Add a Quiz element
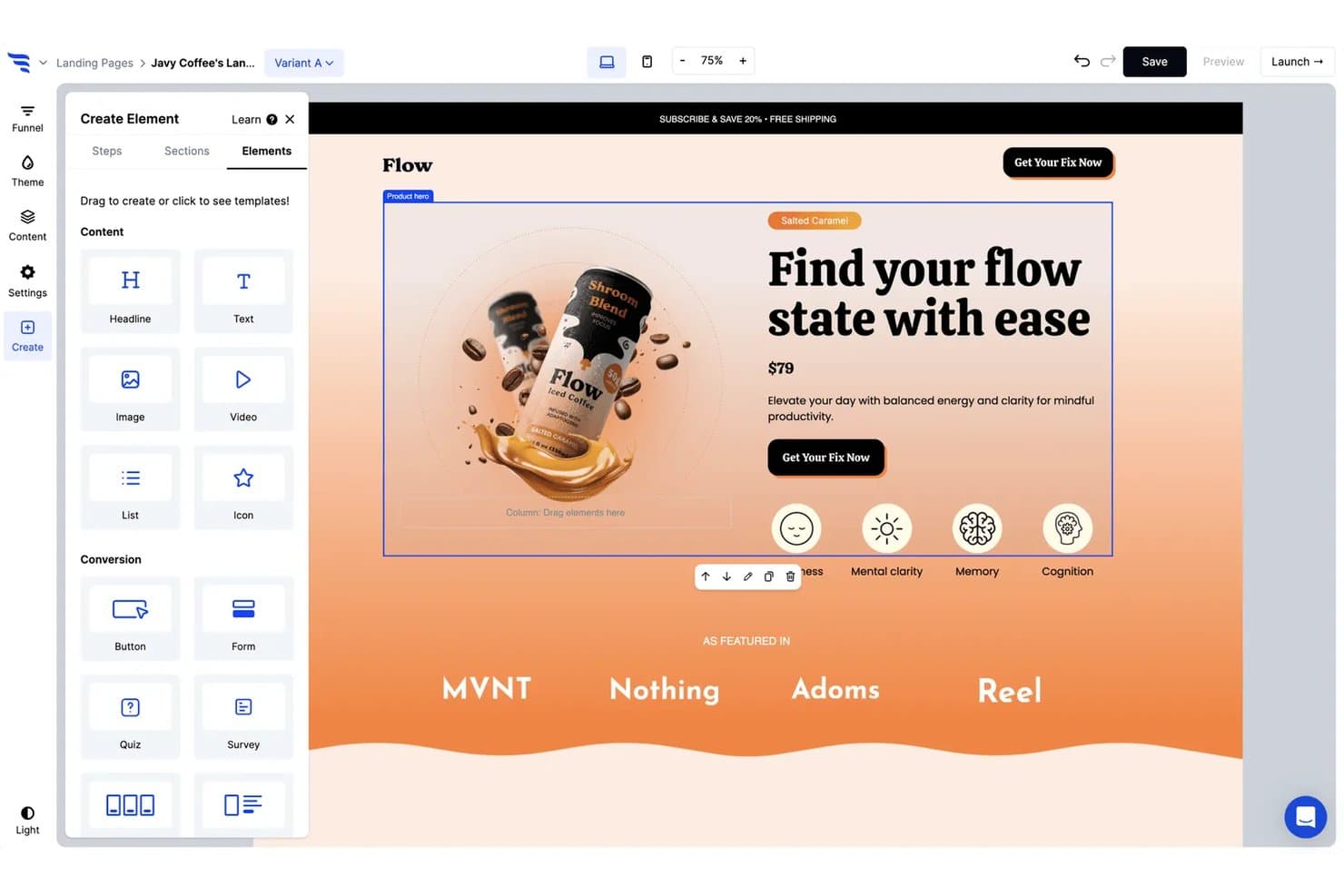This screenshot has width=1344, height=896. coord(130,716)
